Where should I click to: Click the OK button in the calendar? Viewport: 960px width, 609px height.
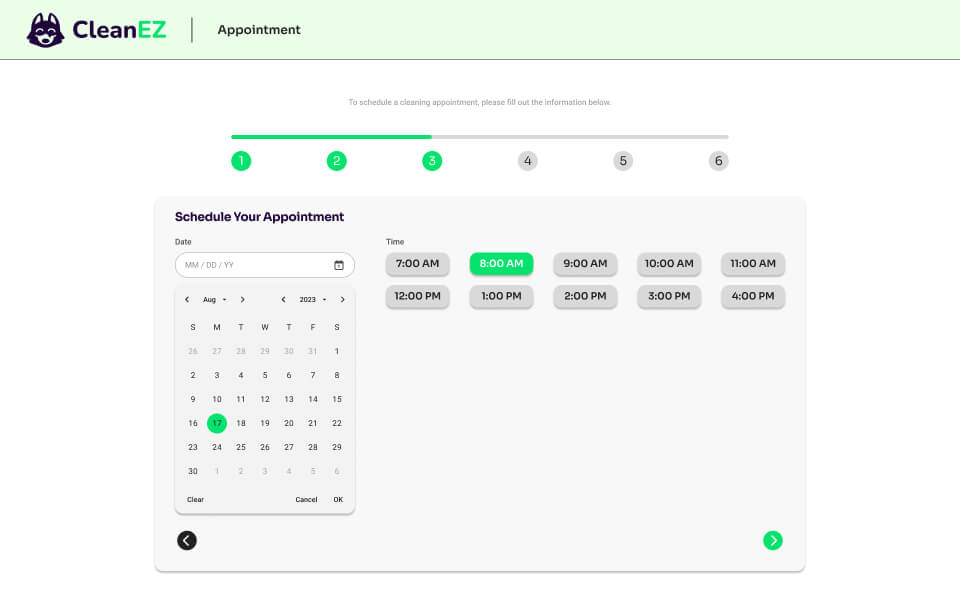pos(338,499)
